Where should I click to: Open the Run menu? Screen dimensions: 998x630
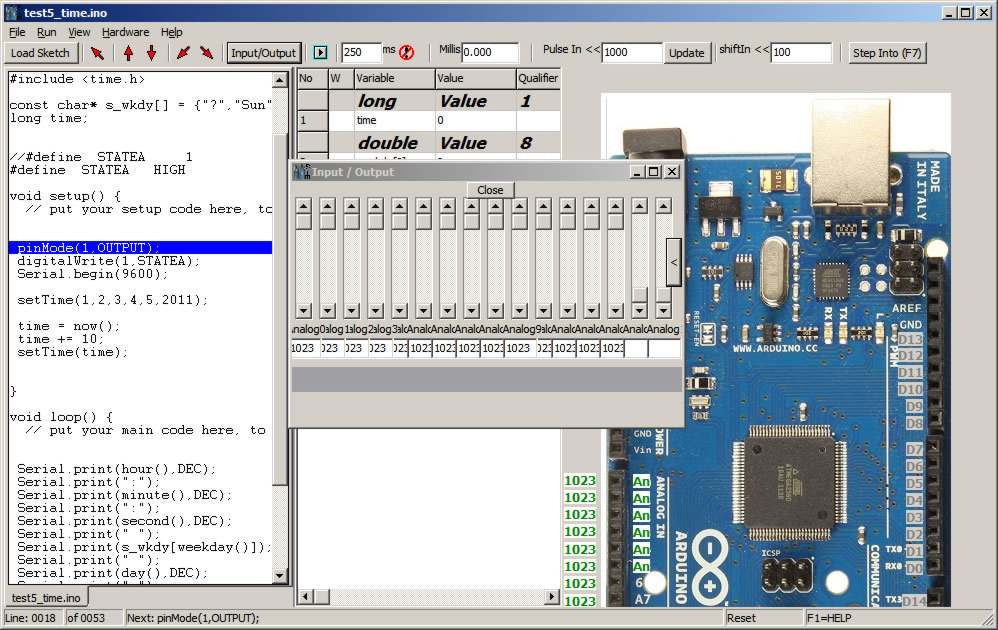[x=46, y=32]
